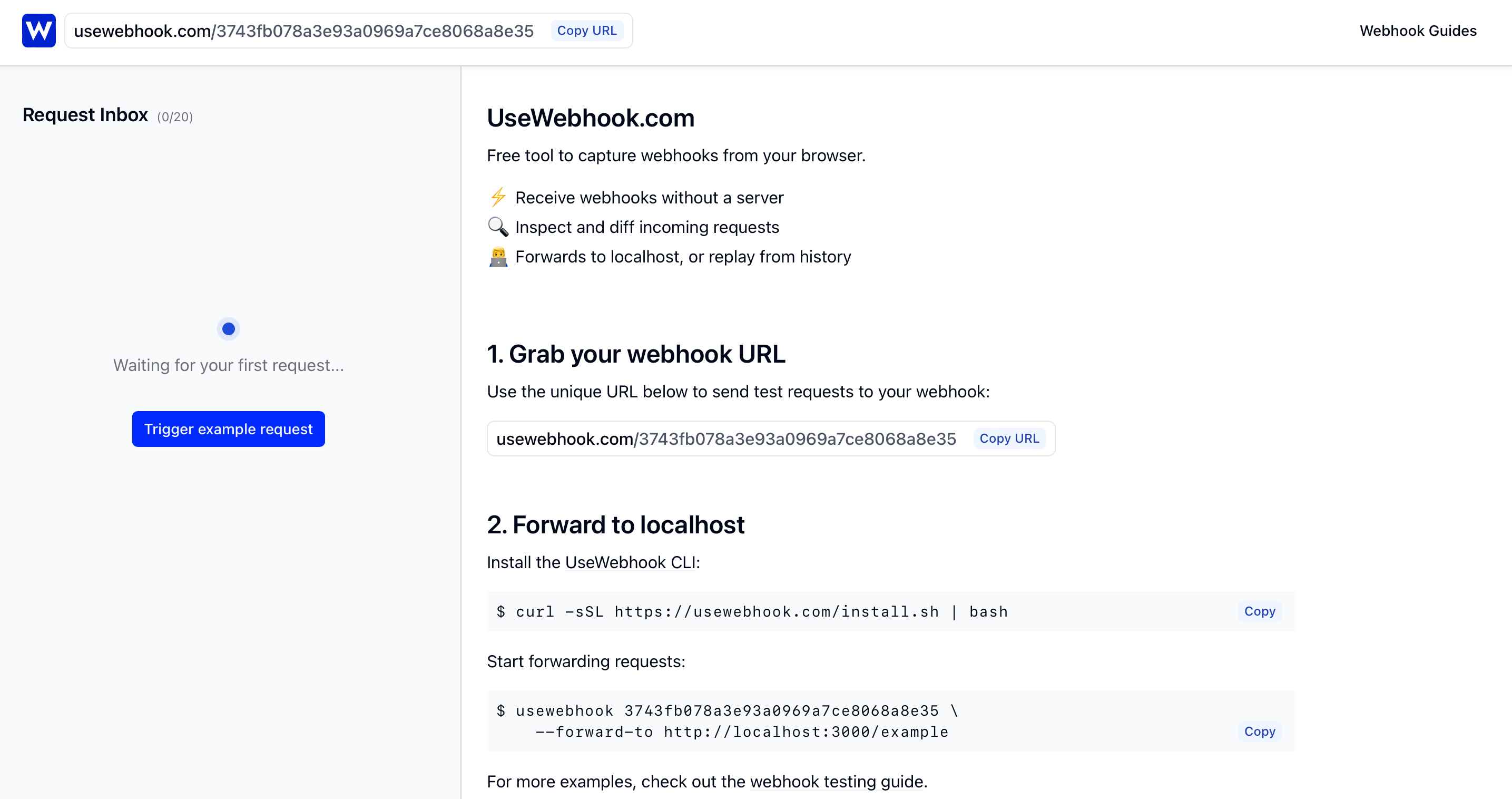Click 'Receive webhooks without a server' text
Viewport: 1512px width, 799px height.
click(x=649, y=198)
